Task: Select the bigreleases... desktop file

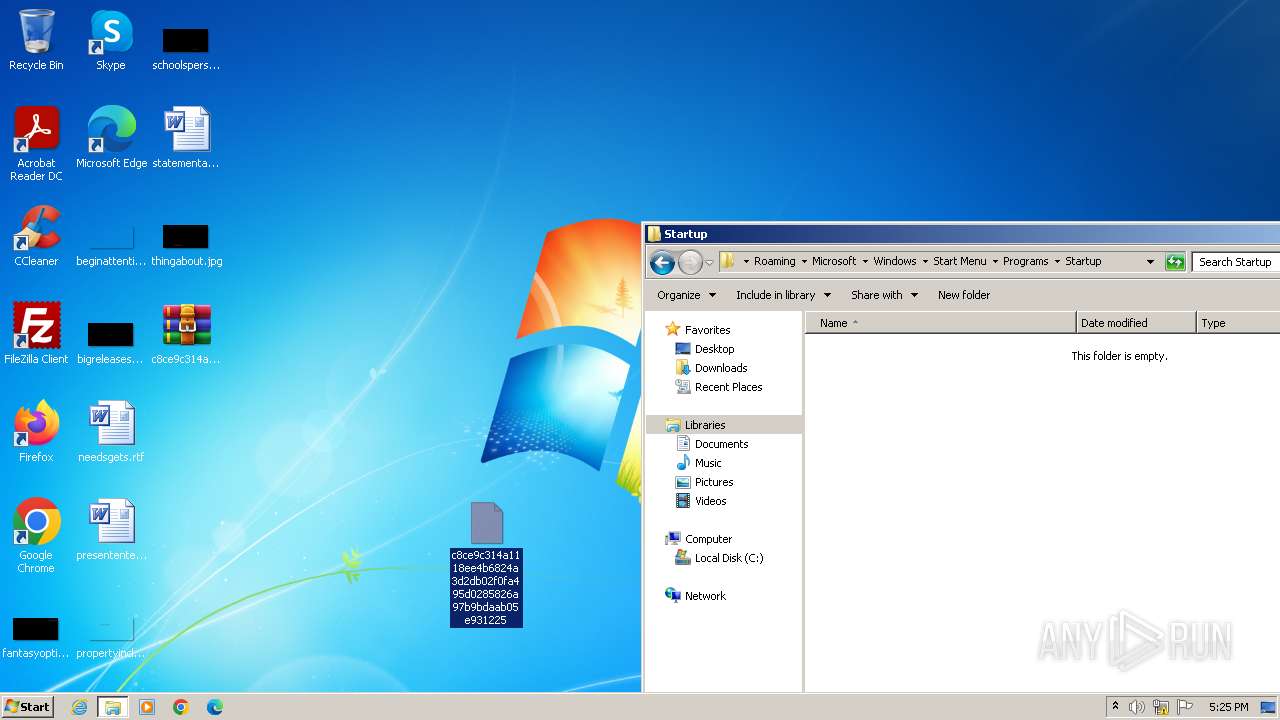Action: click(111, 342)
